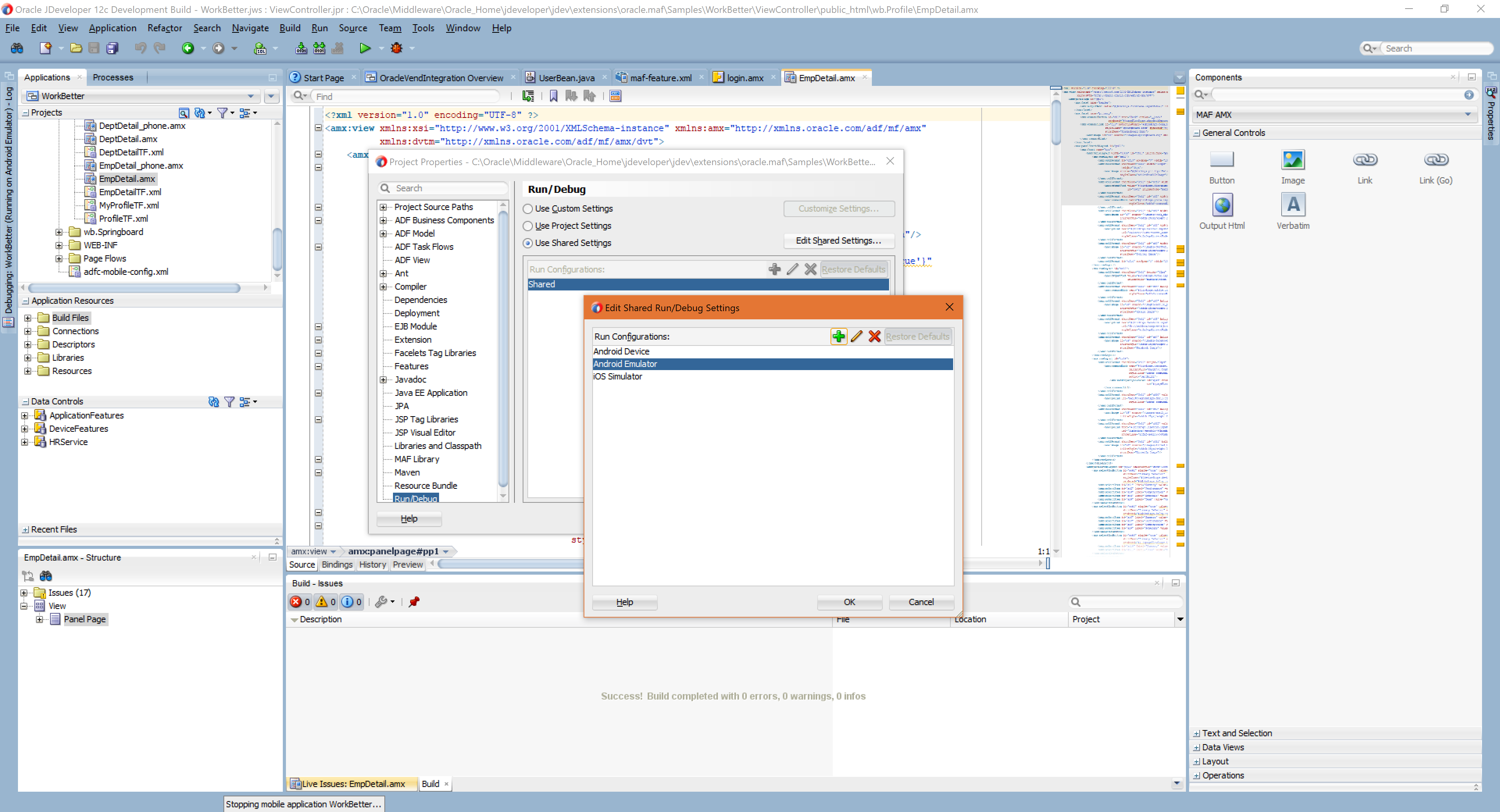Select iOS Simulator run configuration
Image resolution: width=1500 pixels, height=812 pixels.
(x=617, y=377)
